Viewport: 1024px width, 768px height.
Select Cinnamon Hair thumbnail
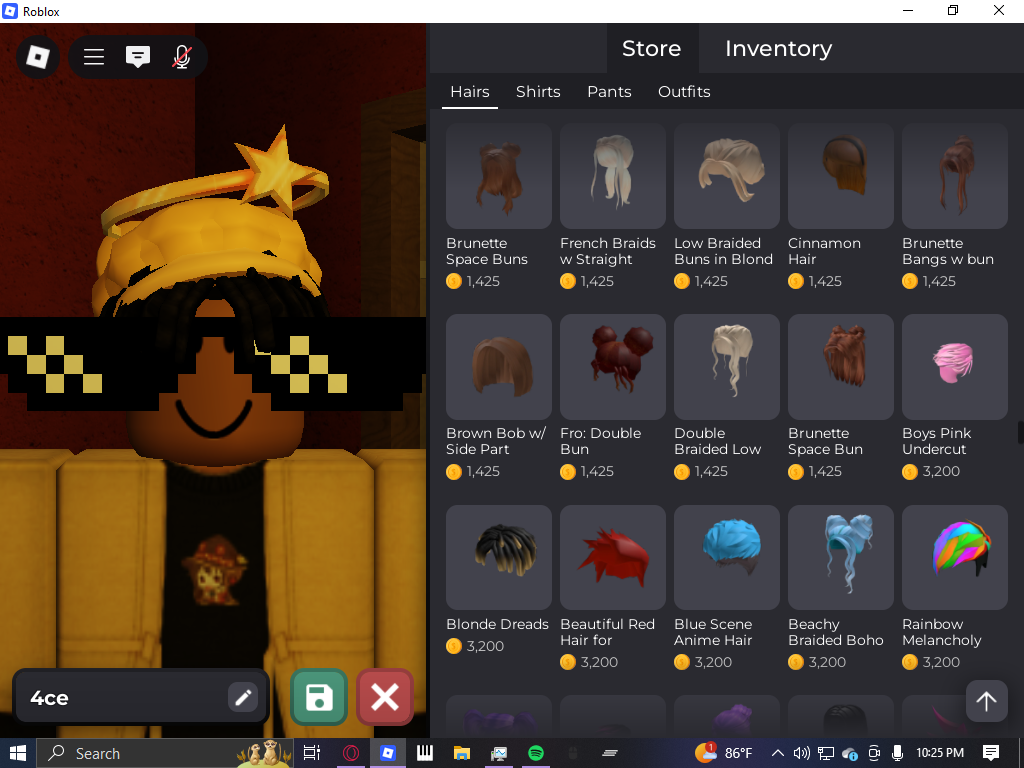pyautogui.click(x=840, y=176)
